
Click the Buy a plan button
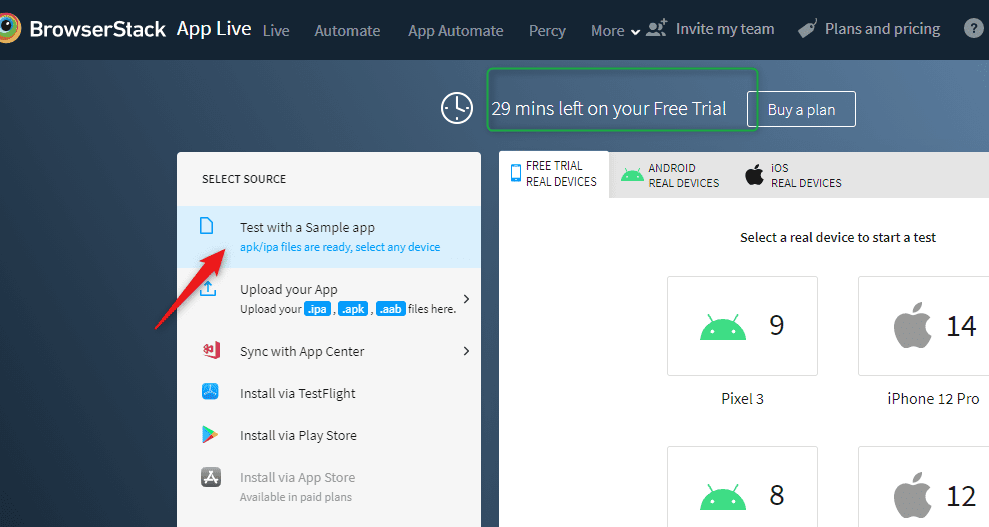tap(801, 110)
